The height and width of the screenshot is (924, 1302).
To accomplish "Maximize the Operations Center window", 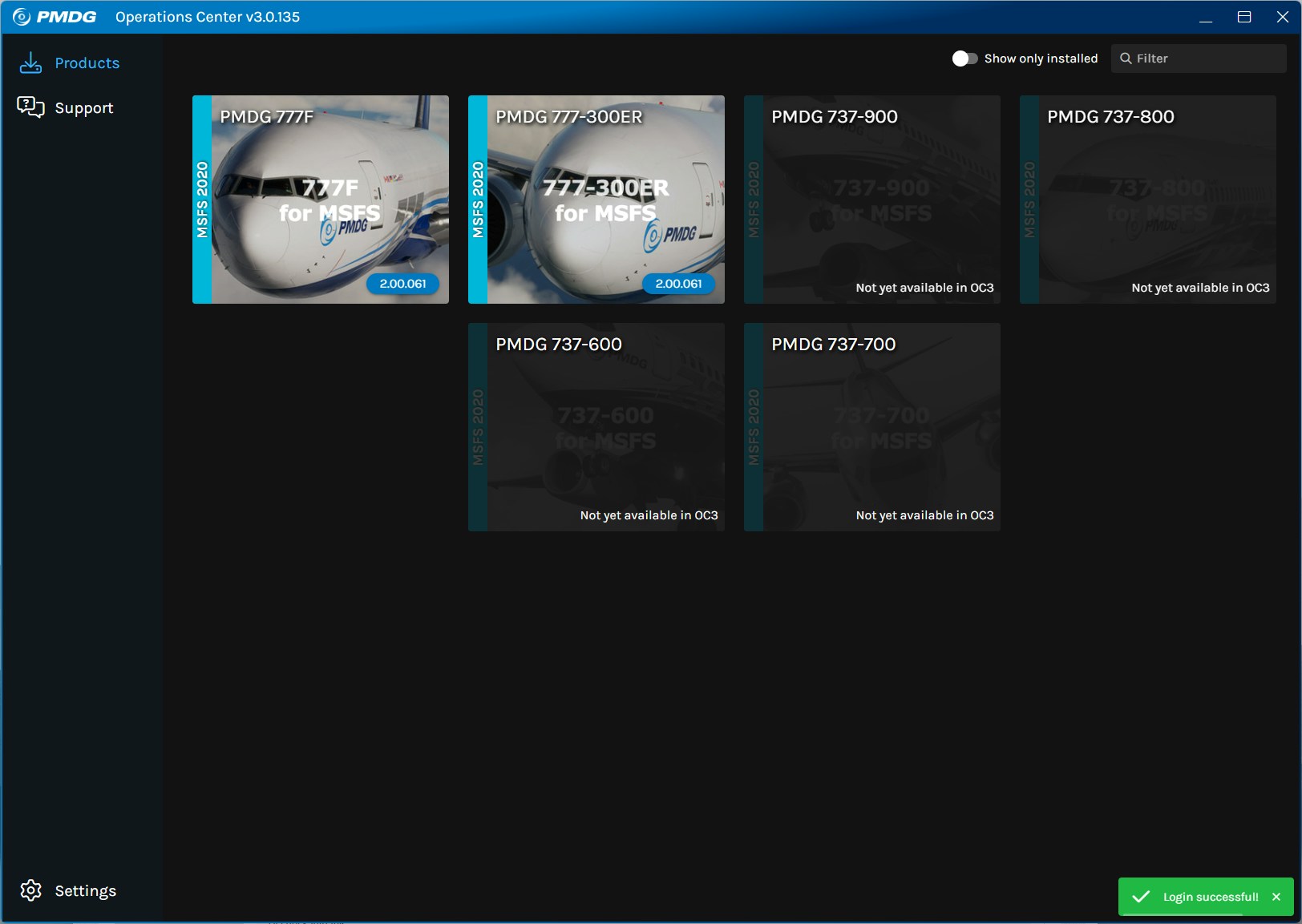I will click(1244, 17).
